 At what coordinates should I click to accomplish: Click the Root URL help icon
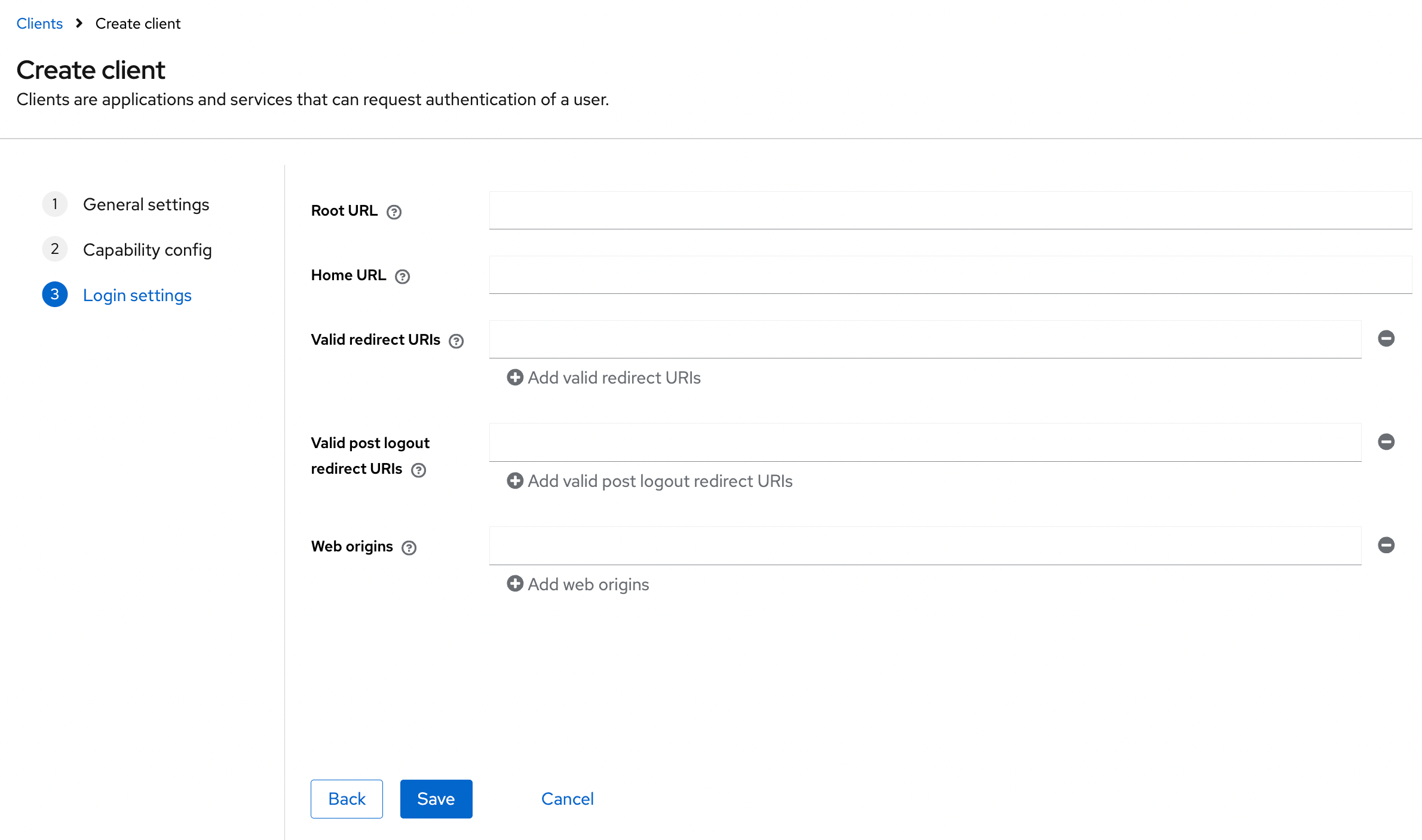coord(394,212)
